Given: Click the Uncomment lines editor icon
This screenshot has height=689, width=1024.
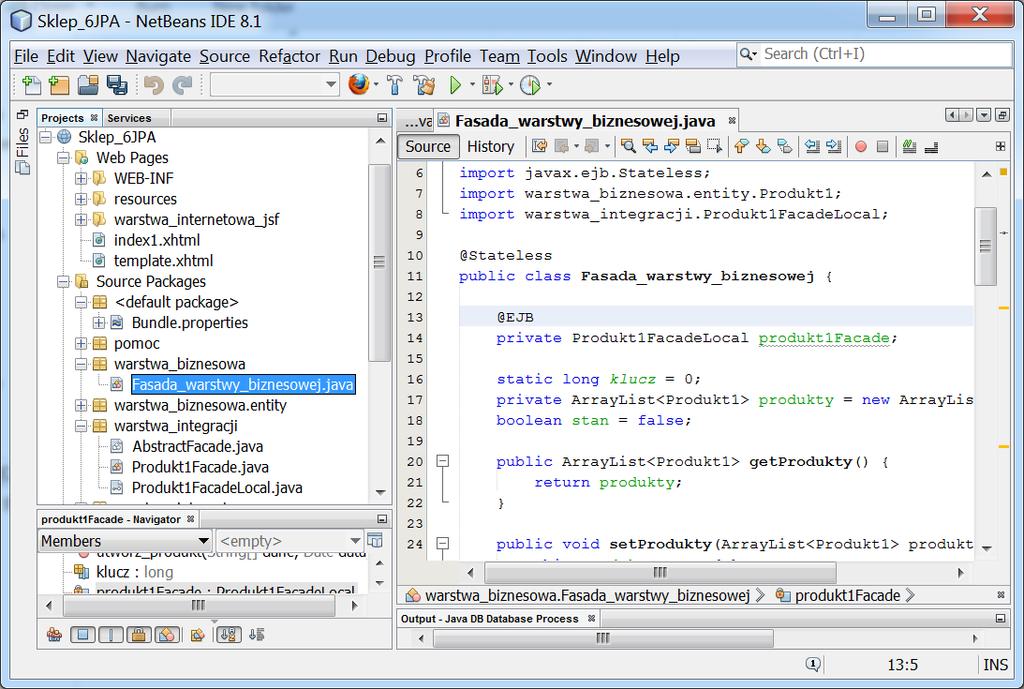Looking at the screenshot, I should click(x=931, y=146).
